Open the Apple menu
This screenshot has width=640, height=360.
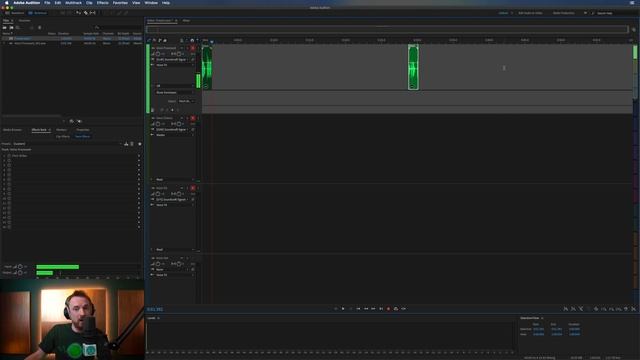7,3
